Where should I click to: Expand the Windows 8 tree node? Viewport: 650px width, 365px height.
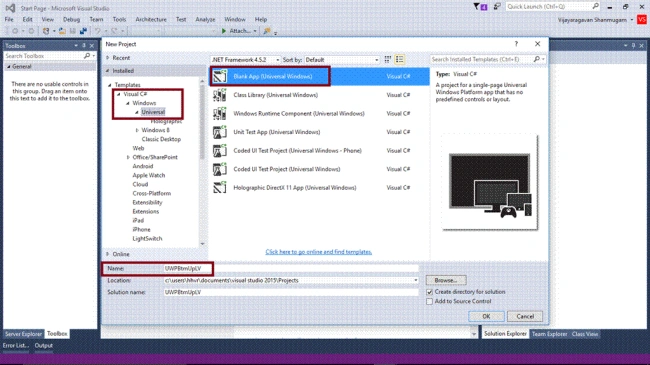point(137,130)
